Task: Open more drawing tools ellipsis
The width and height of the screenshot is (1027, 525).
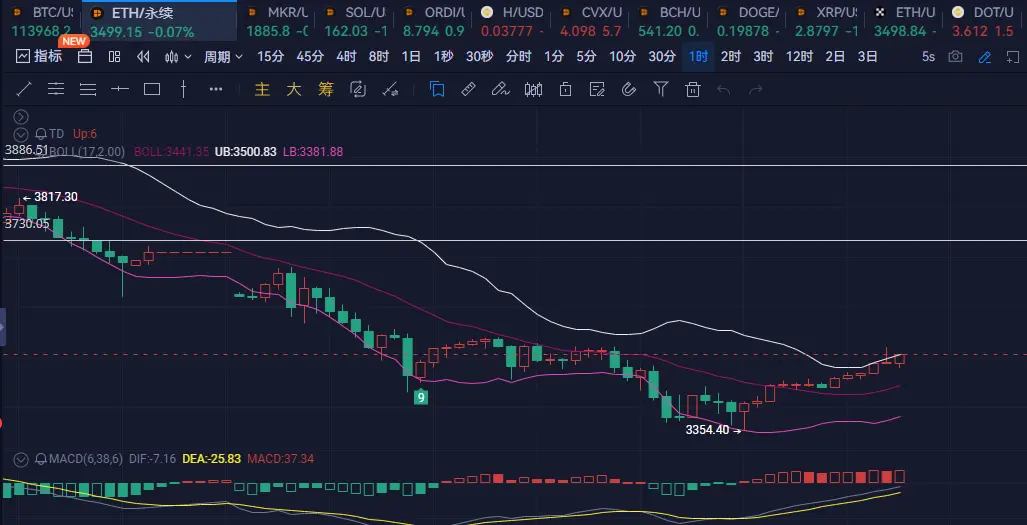Action: [x=215, y=89]
